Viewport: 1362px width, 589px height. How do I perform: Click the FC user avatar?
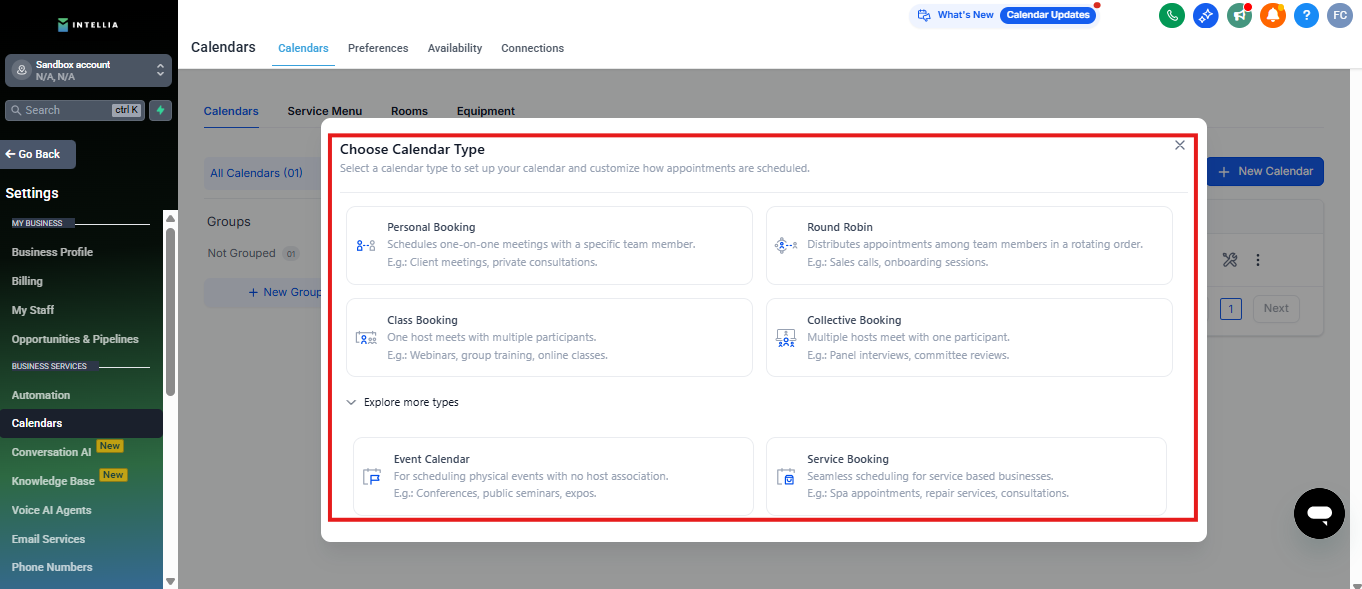pyautogui.click(x=1339, y=15)
